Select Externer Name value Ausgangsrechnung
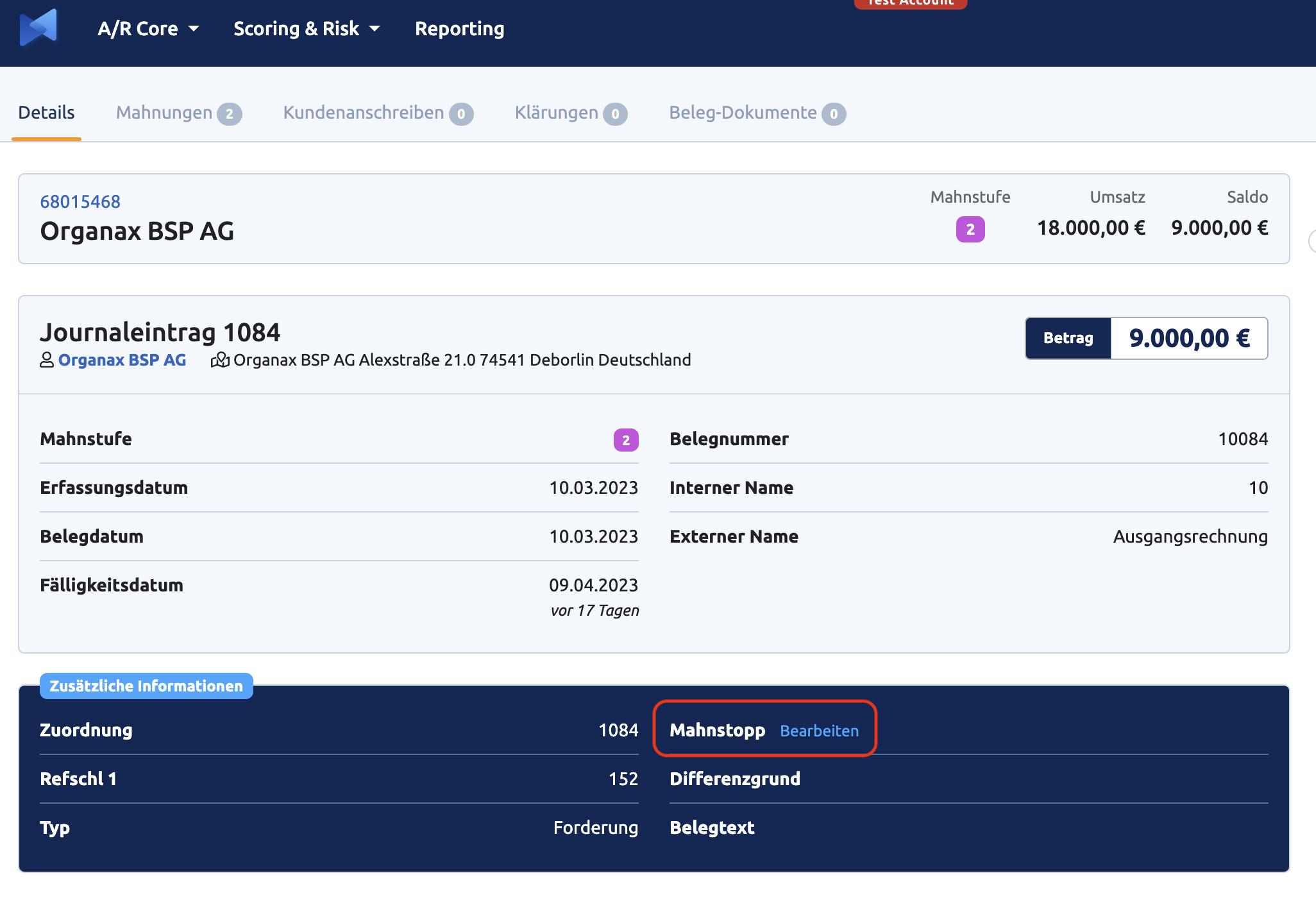 1190,537
